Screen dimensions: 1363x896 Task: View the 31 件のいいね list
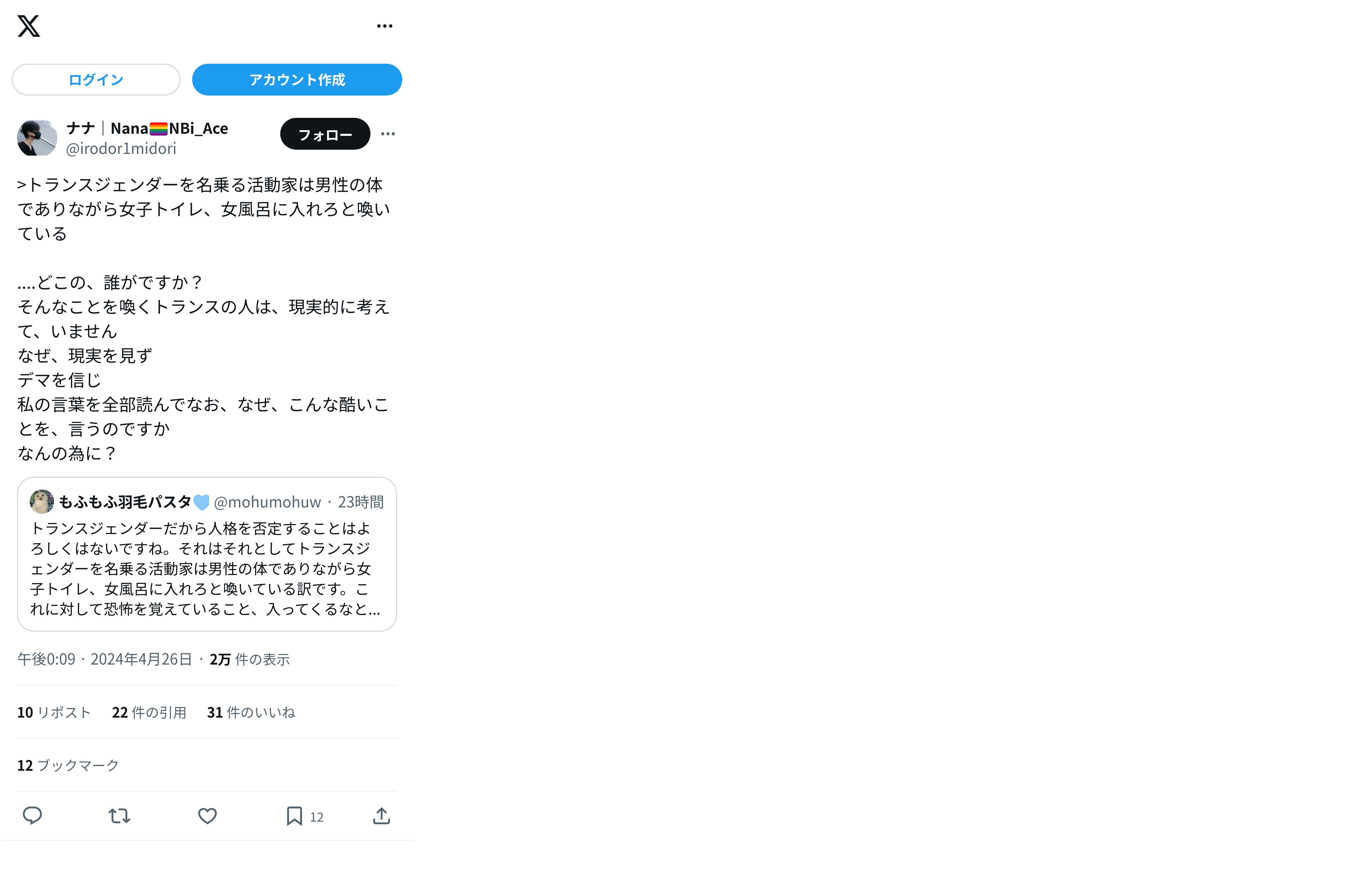(x=251, y=713)
